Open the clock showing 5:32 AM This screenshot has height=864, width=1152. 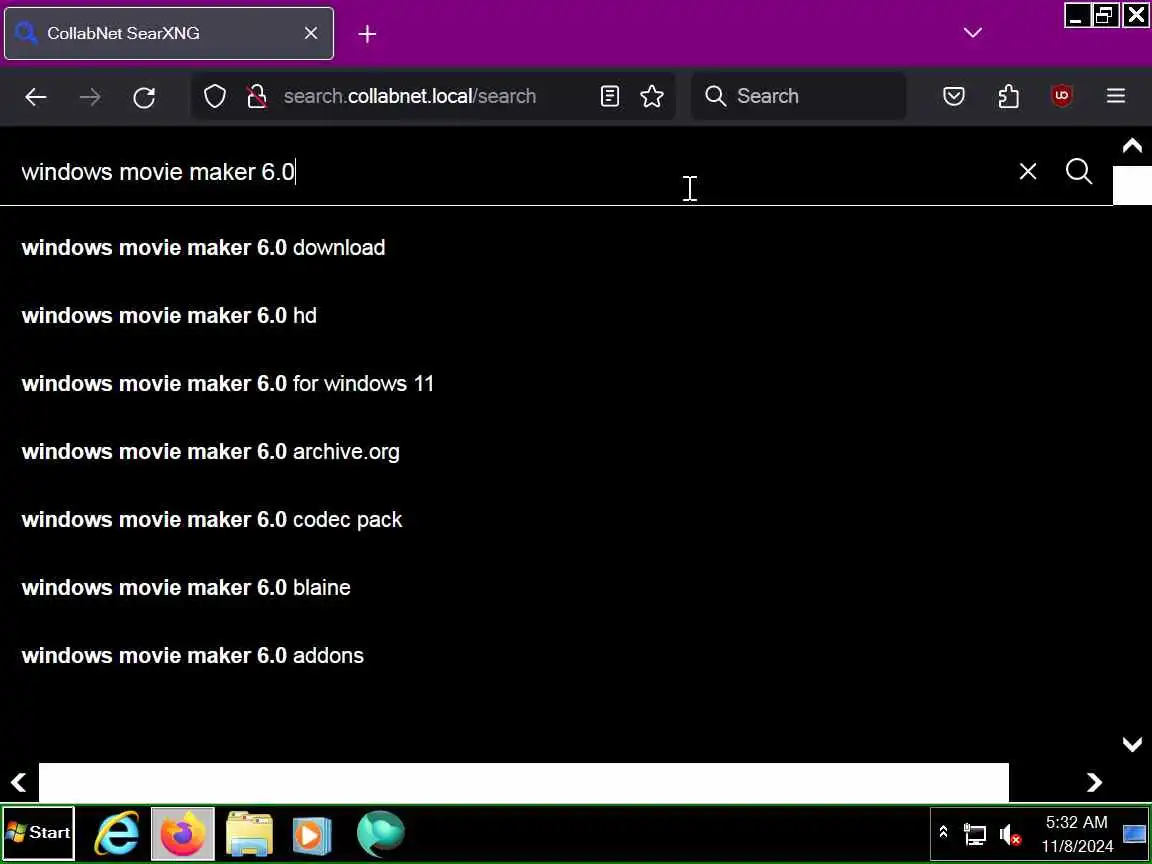[1077, 834]
